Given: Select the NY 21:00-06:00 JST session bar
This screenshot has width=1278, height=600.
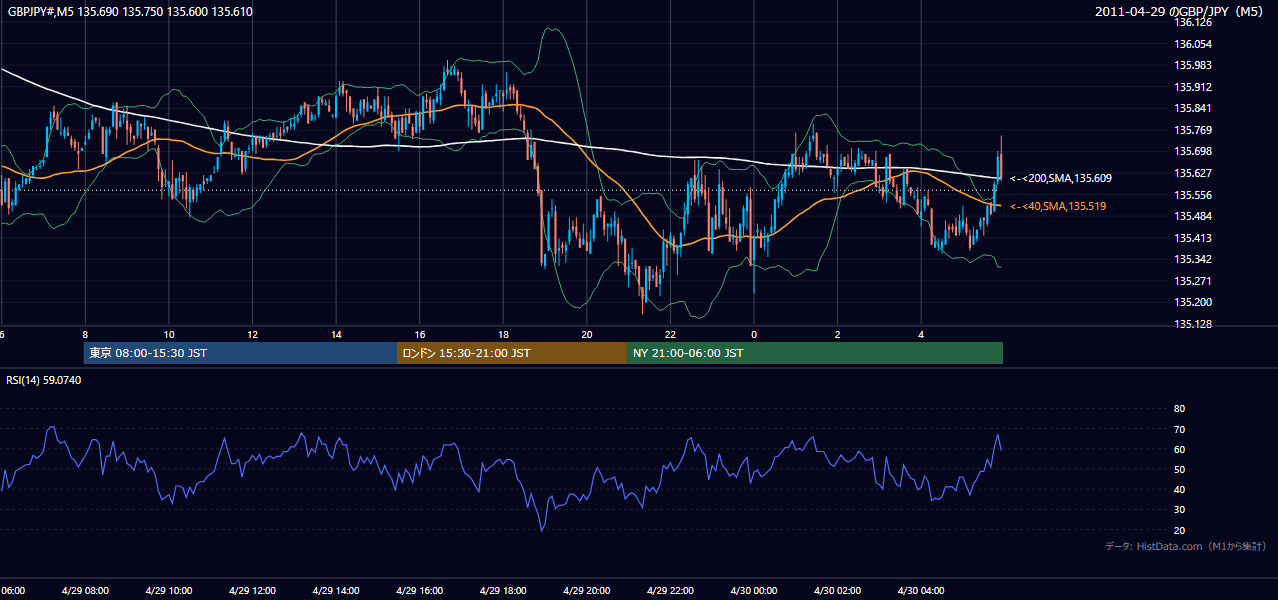Looking at the screenshot, I should coord(815,353).
